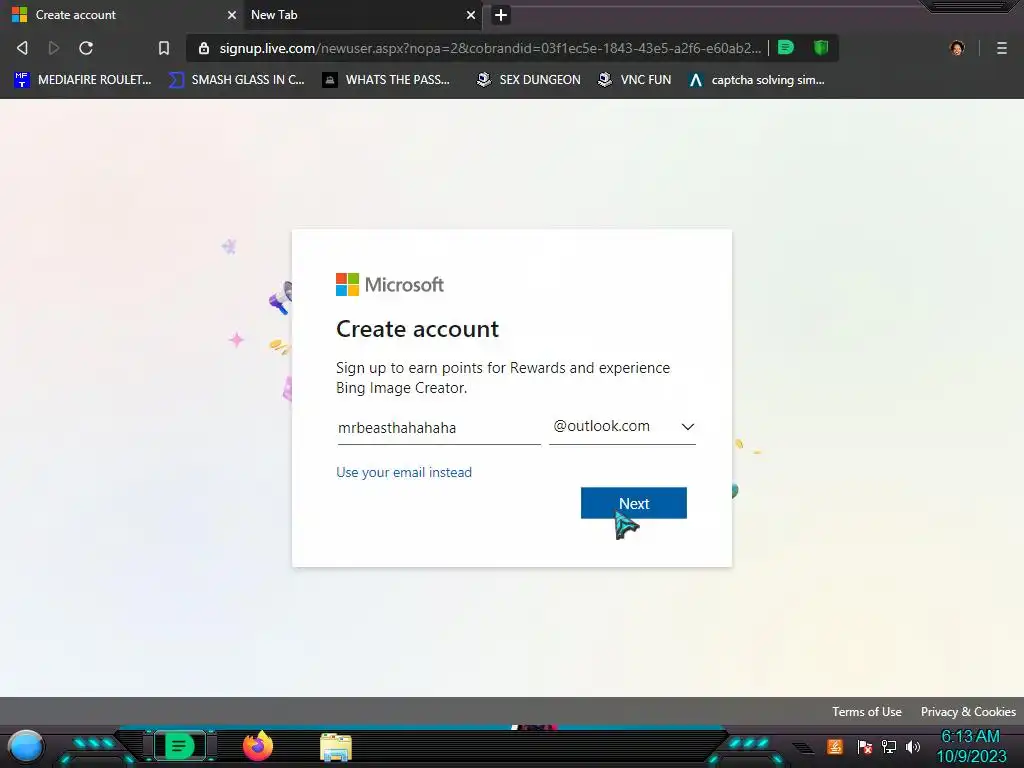Viewport: 1024px width, 768px height.
Task: Open a new tab with the plus button
Action: [500, 15]
